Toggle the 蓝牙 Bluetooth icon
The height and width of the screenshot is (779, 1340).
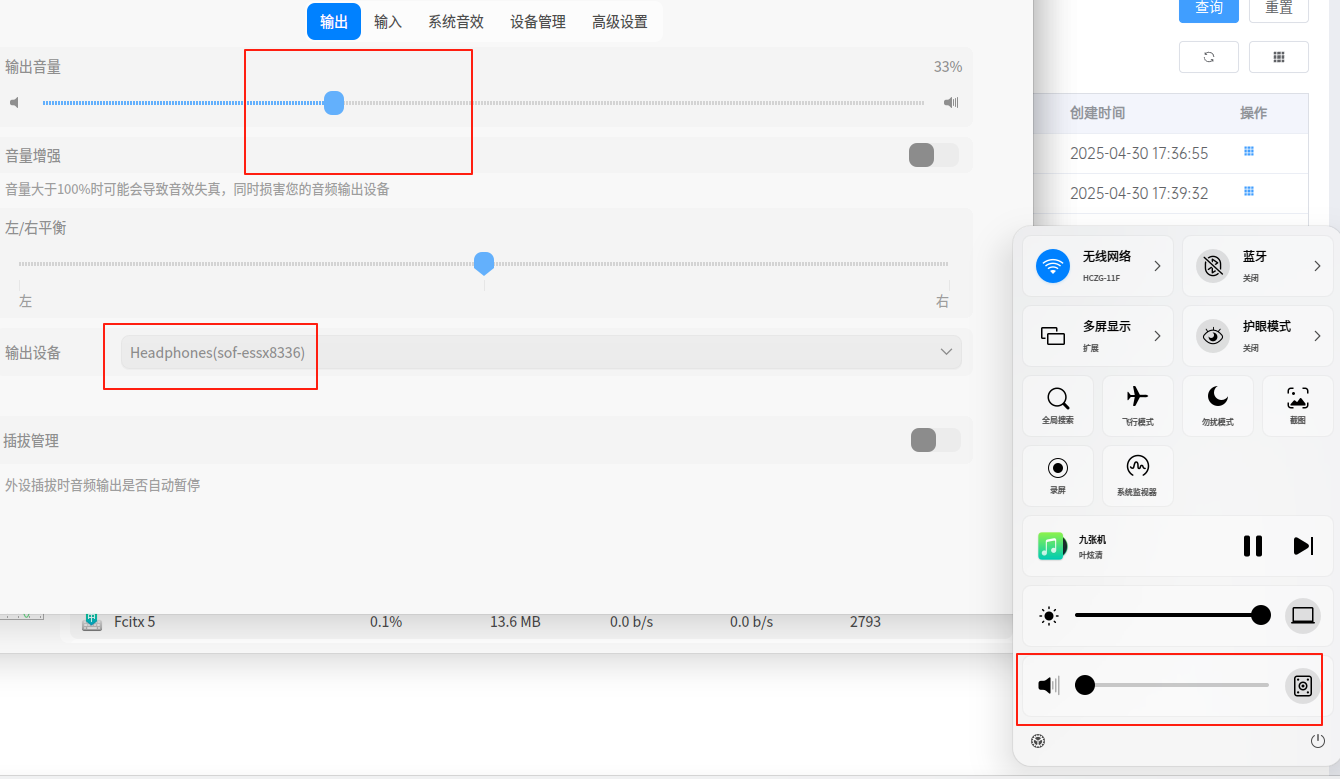(1213, 266)
